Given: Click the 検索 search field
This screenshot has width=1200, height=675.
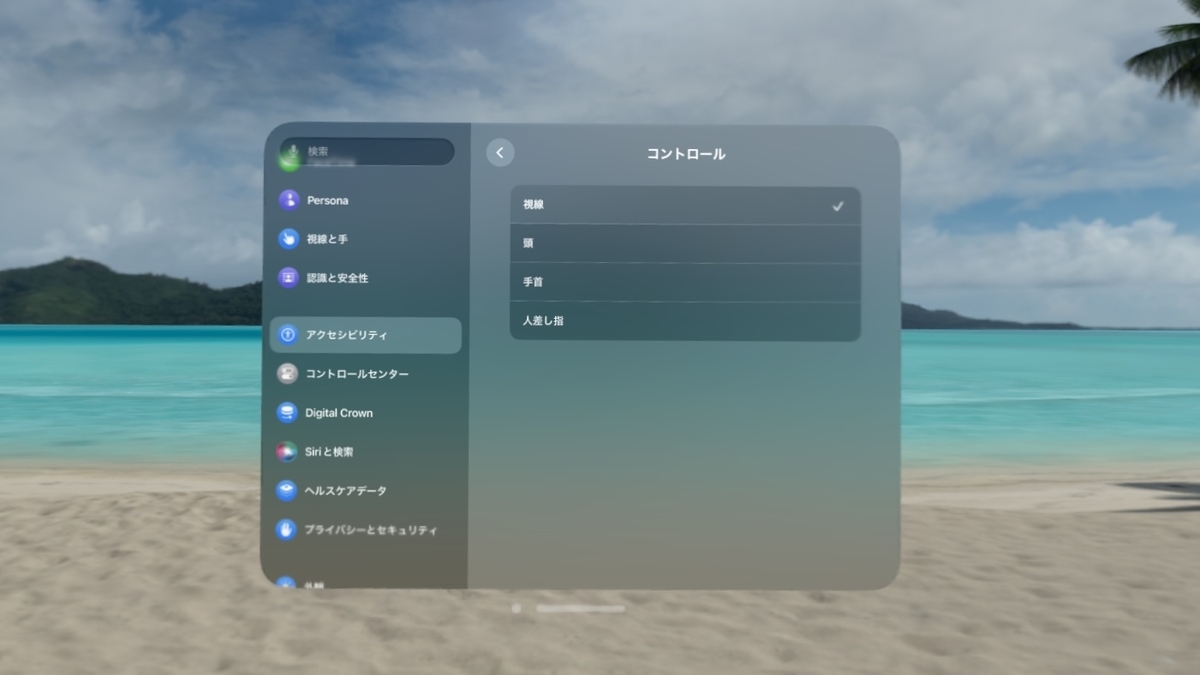Looking at the screenshot, I should point(367,152).
